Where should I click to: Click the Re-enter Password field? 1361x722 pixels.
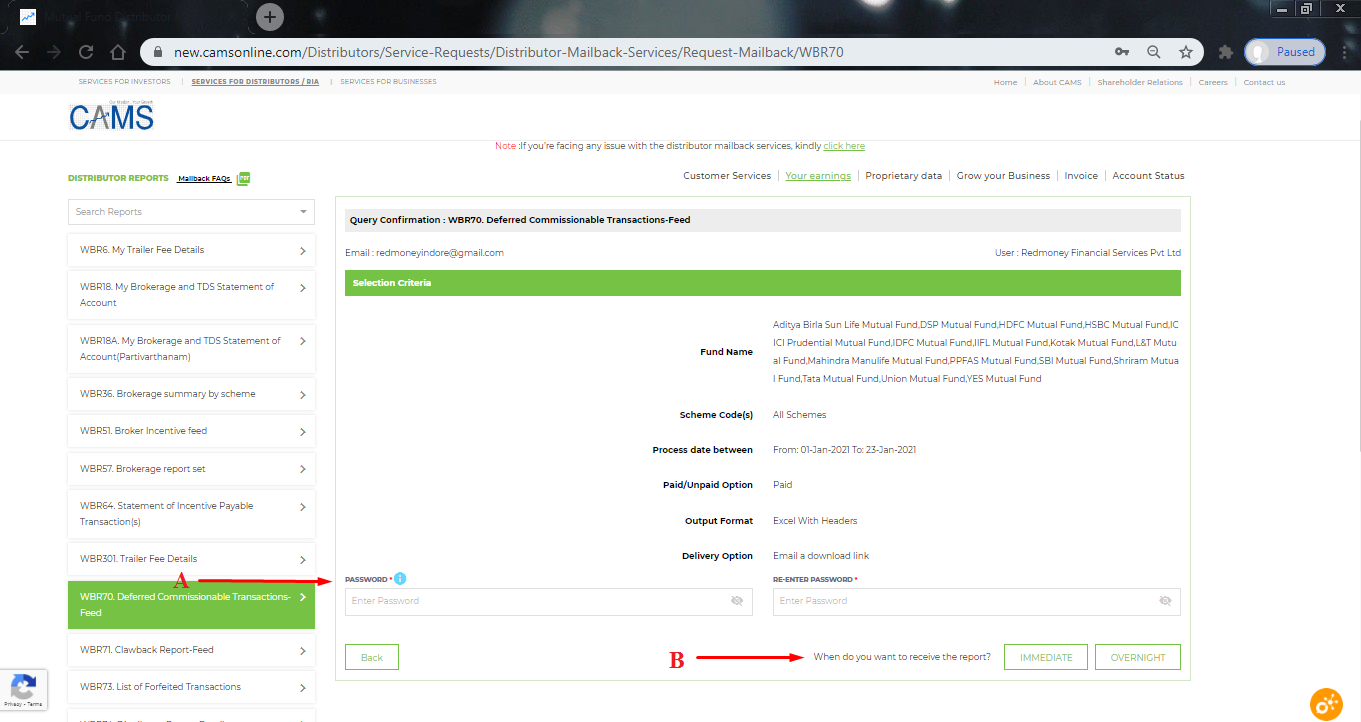coord(976,601)
